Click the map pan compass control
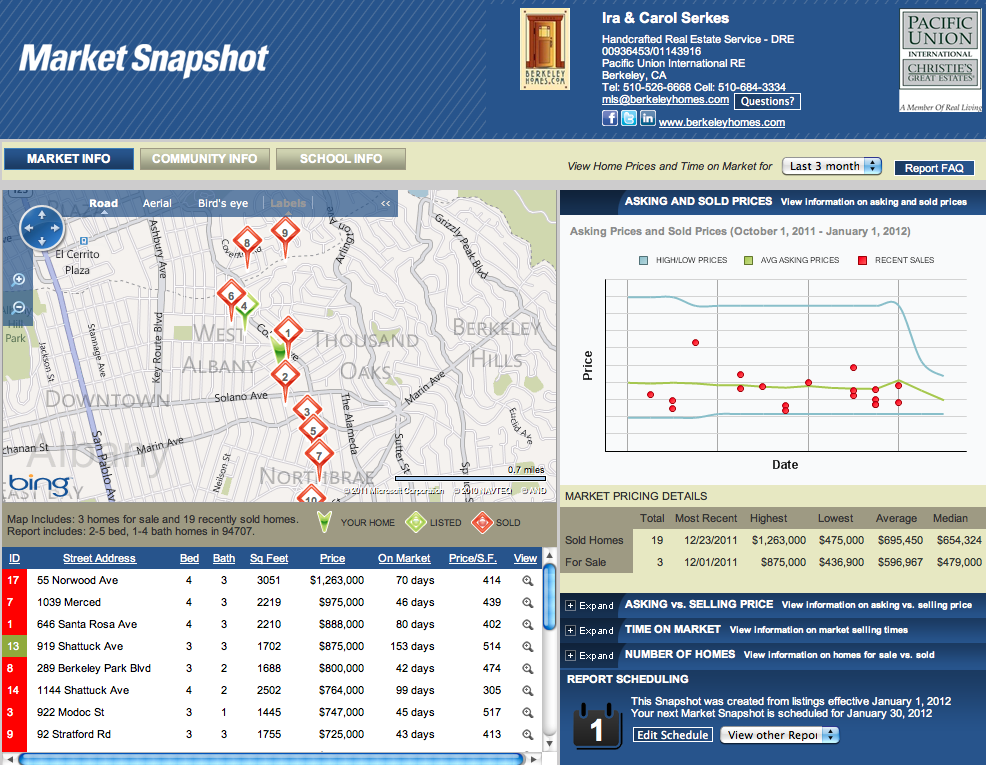Image resolution: width=986 pixels, height=765 pixels. pyautogui.click(x=42, y=228)
